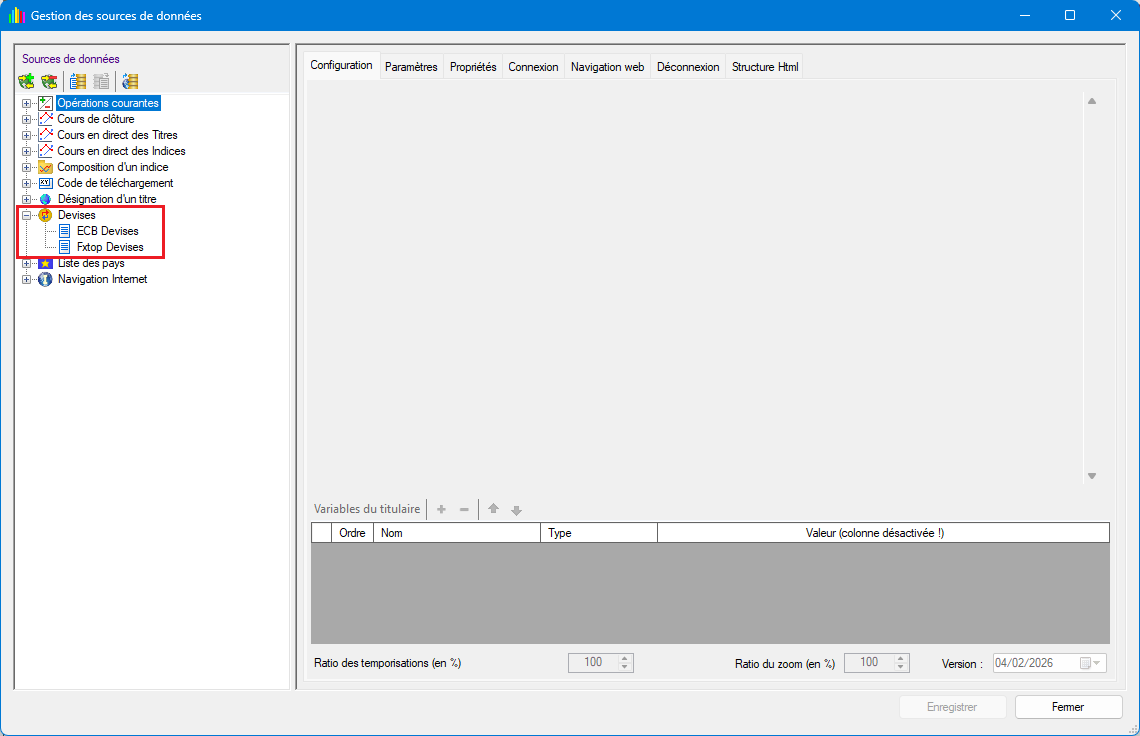Expand the Cours en direct des Indices node
The image size is (1140, 736).
pos(26,151)
